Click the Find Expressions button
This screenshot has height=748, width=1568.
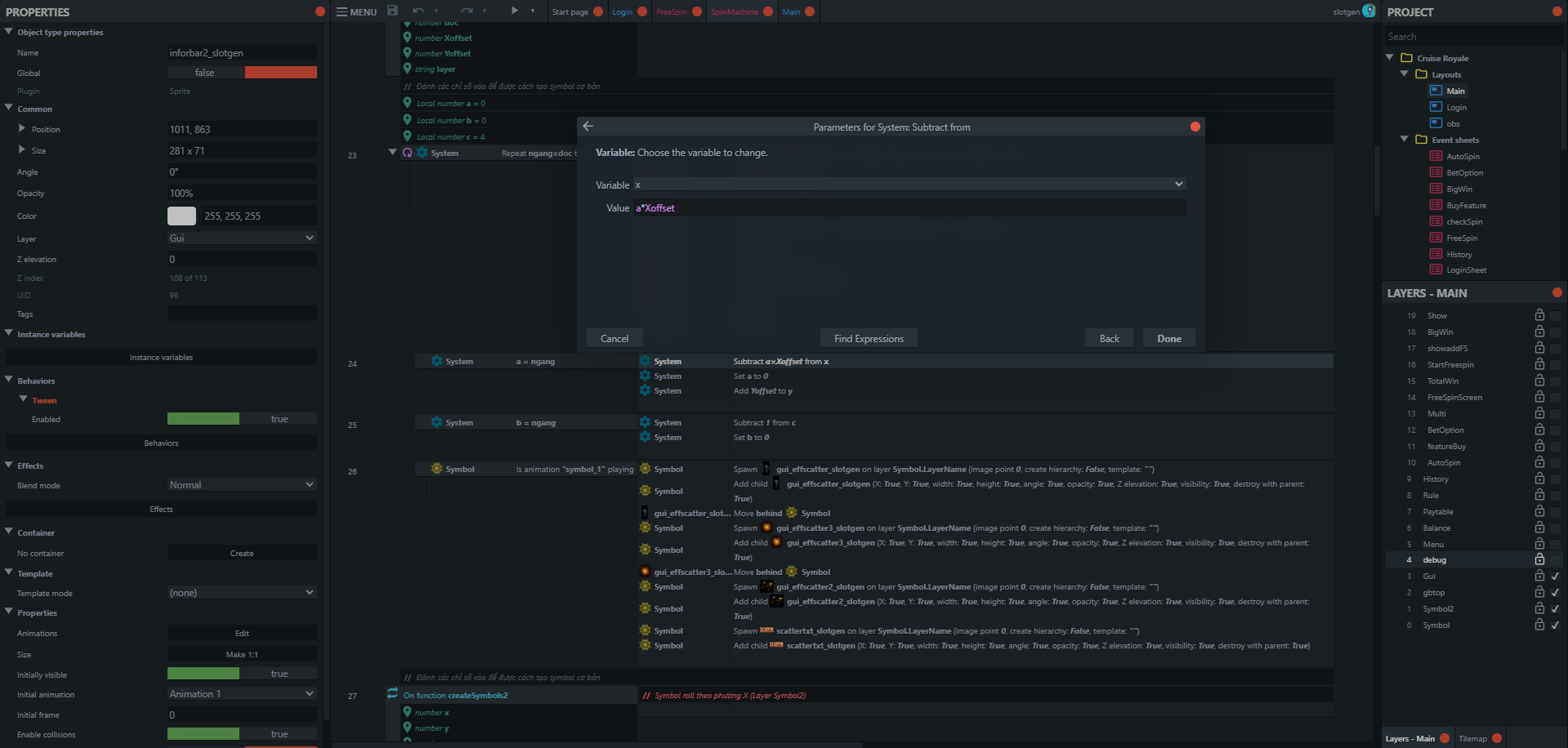tap(869, 338)
